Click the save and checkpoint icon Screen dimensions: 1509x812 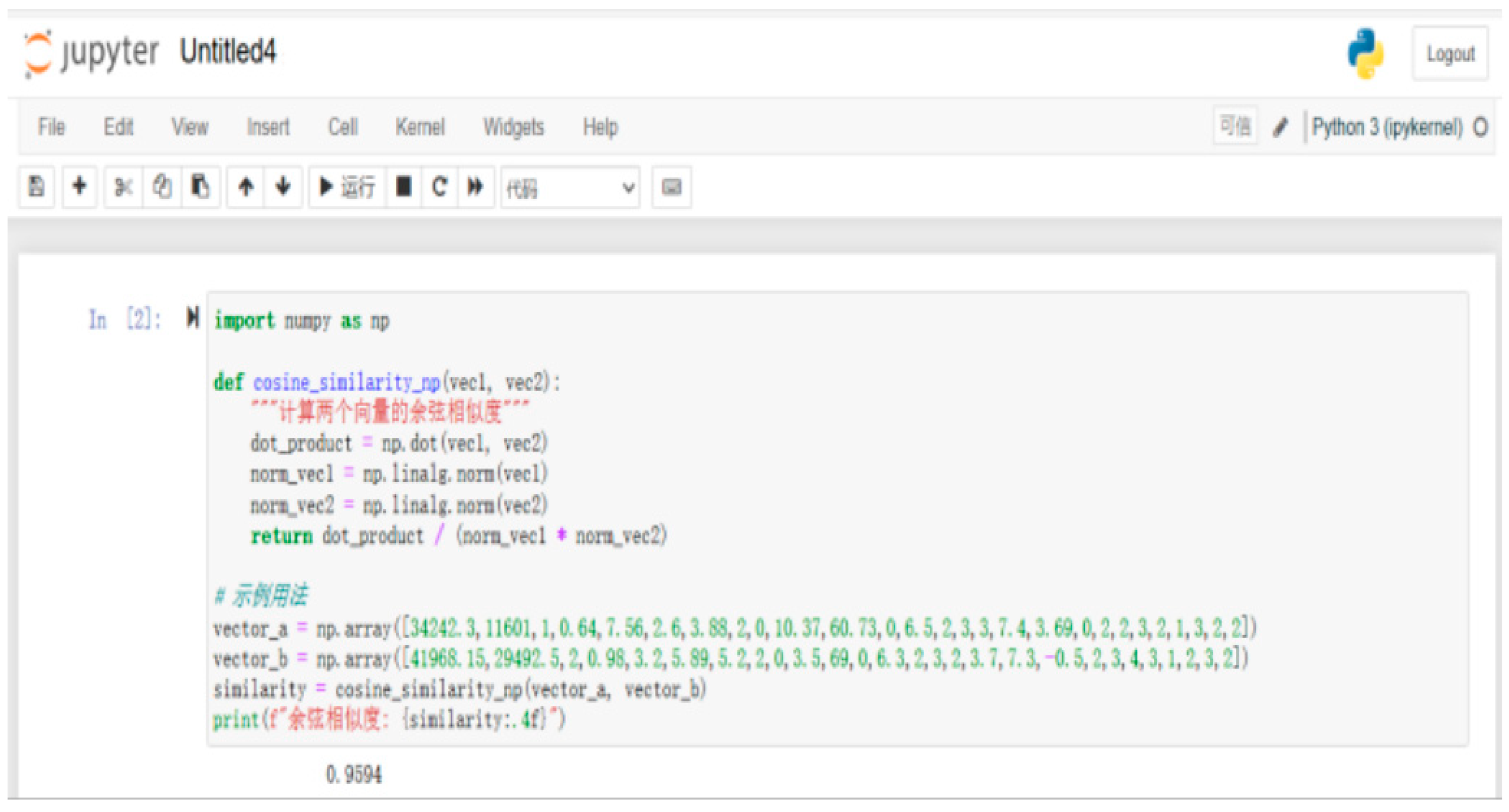[x=36, y=188]
